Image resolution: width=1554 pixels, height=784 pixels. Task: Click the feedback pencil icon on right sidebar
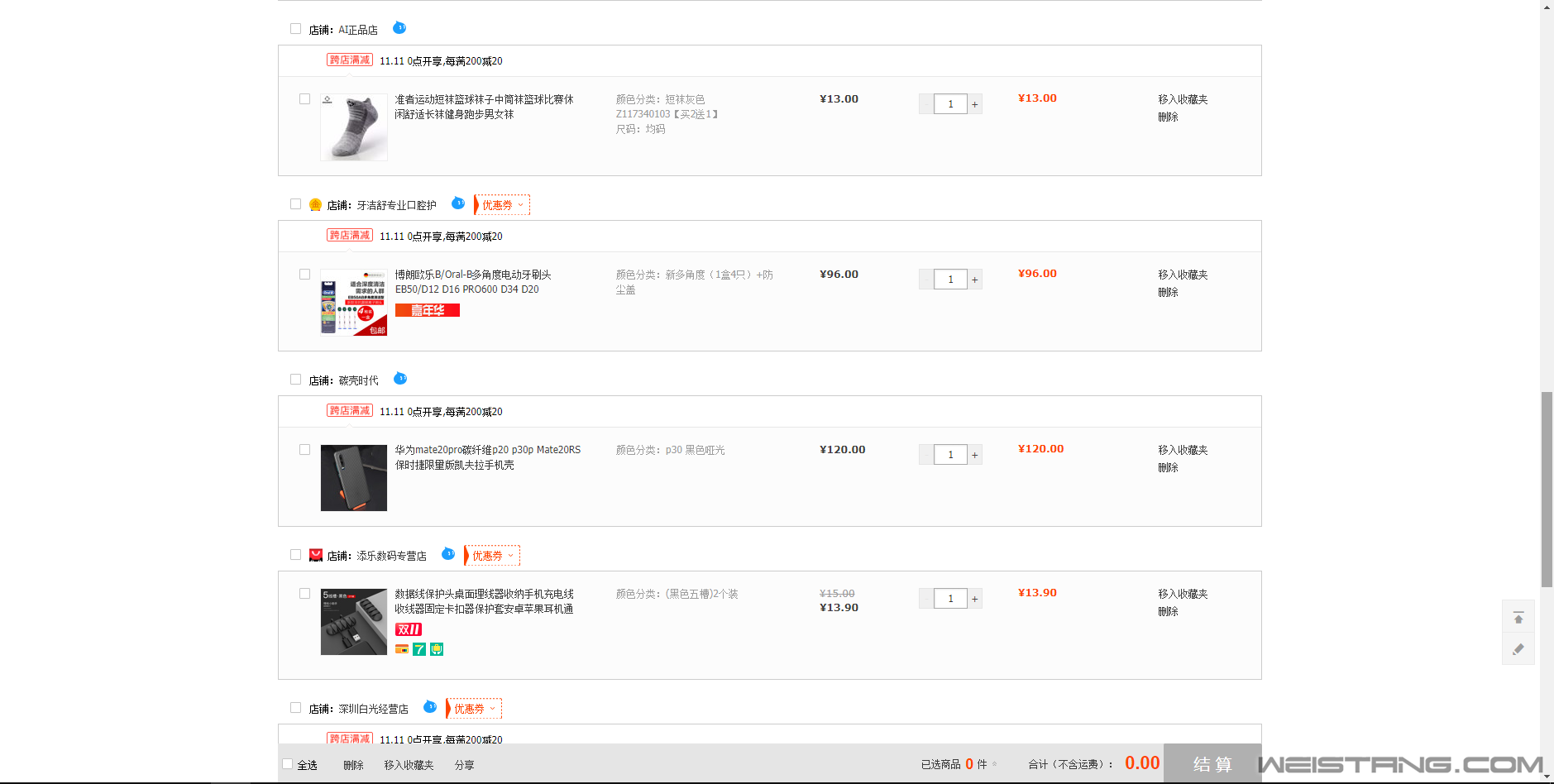click(1518, 649)
